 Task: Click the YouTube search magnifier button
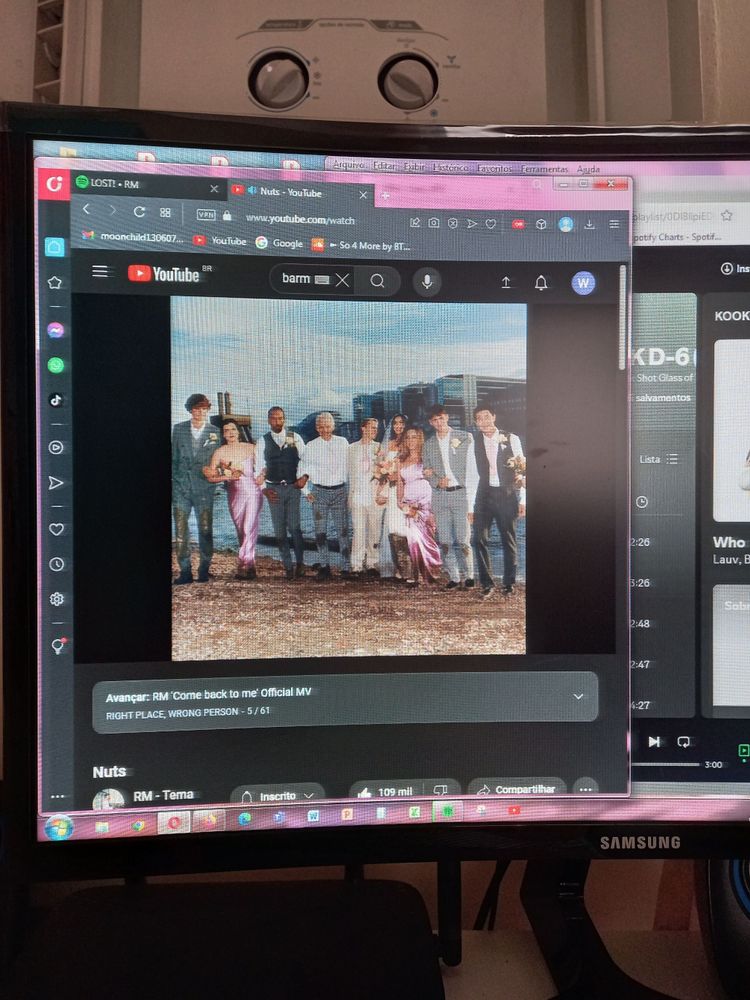[378, 281]
